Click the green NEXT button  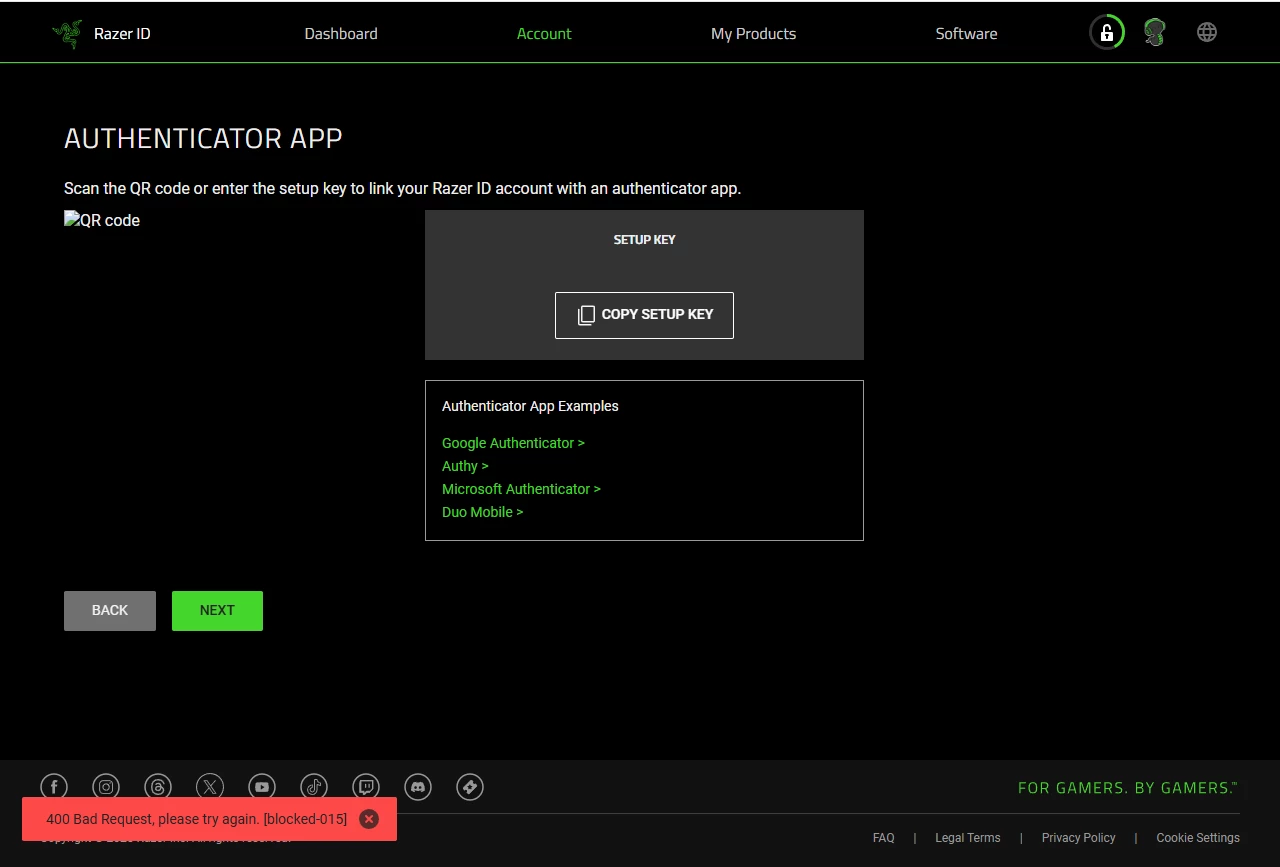click(217, 611)
